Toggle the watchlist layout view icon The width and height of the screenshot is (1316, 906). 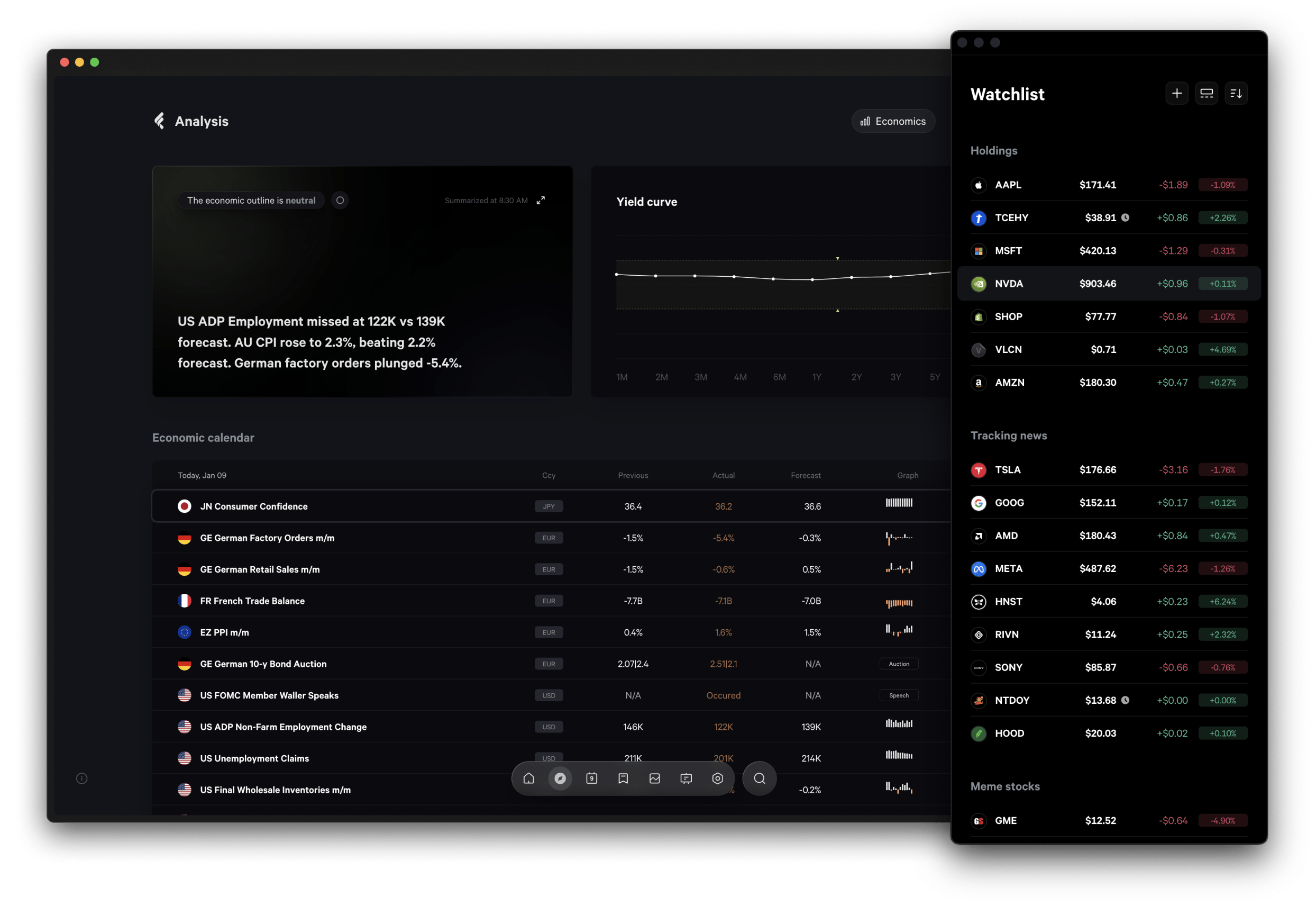tap(1207, 93)
